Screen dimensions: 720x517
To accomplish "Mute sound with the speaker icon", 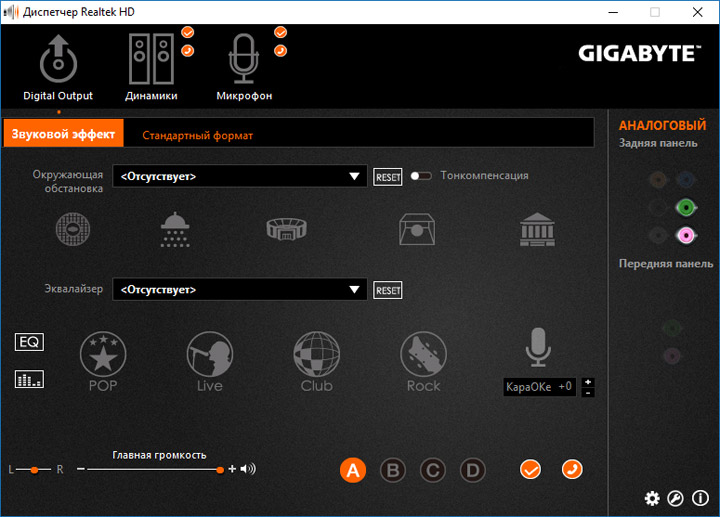I will tap(248, 469).
